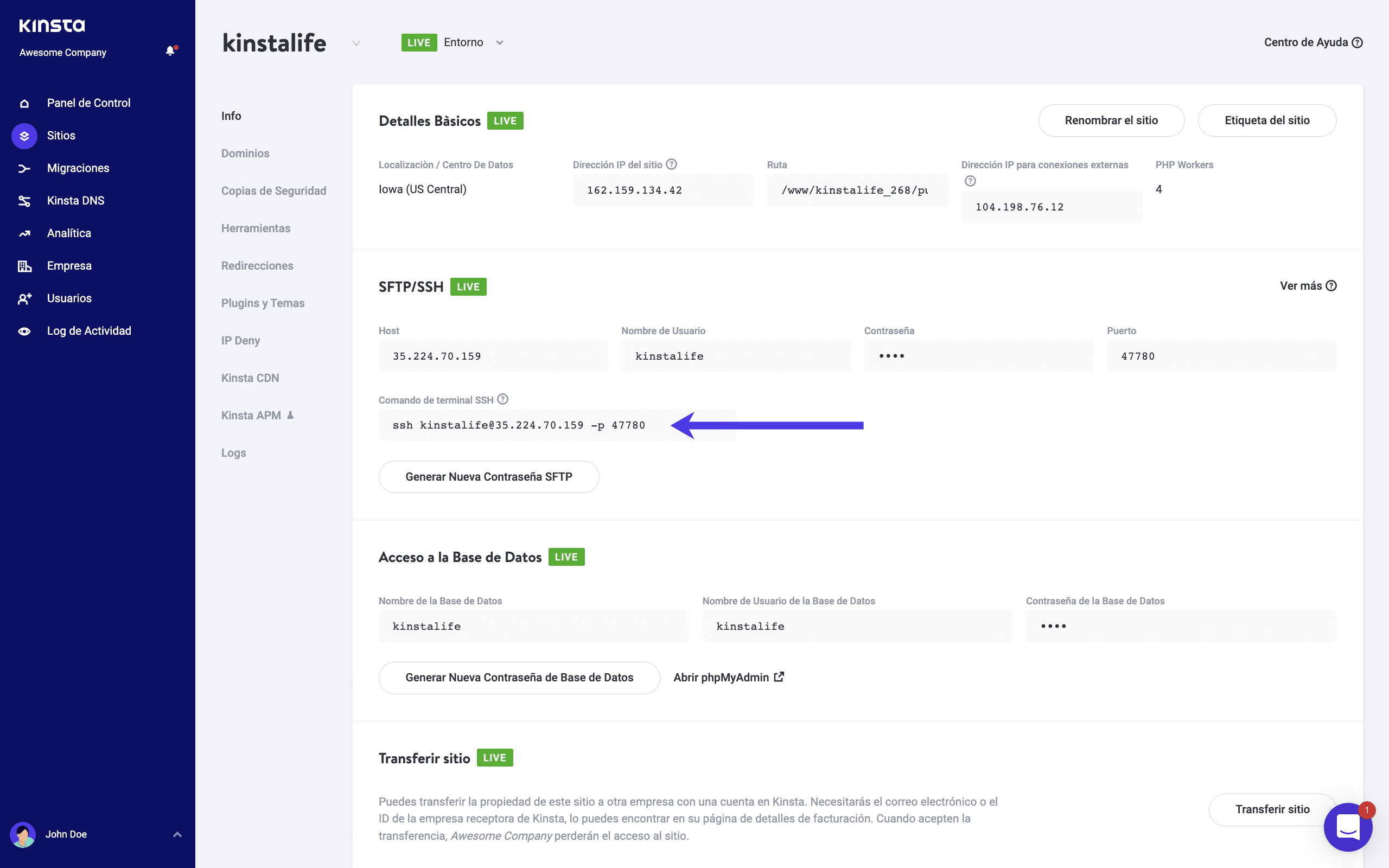The image size is (1389, 868).
Task: Click the Sitios layers icon in sidebar
Action: pos(24,136)
